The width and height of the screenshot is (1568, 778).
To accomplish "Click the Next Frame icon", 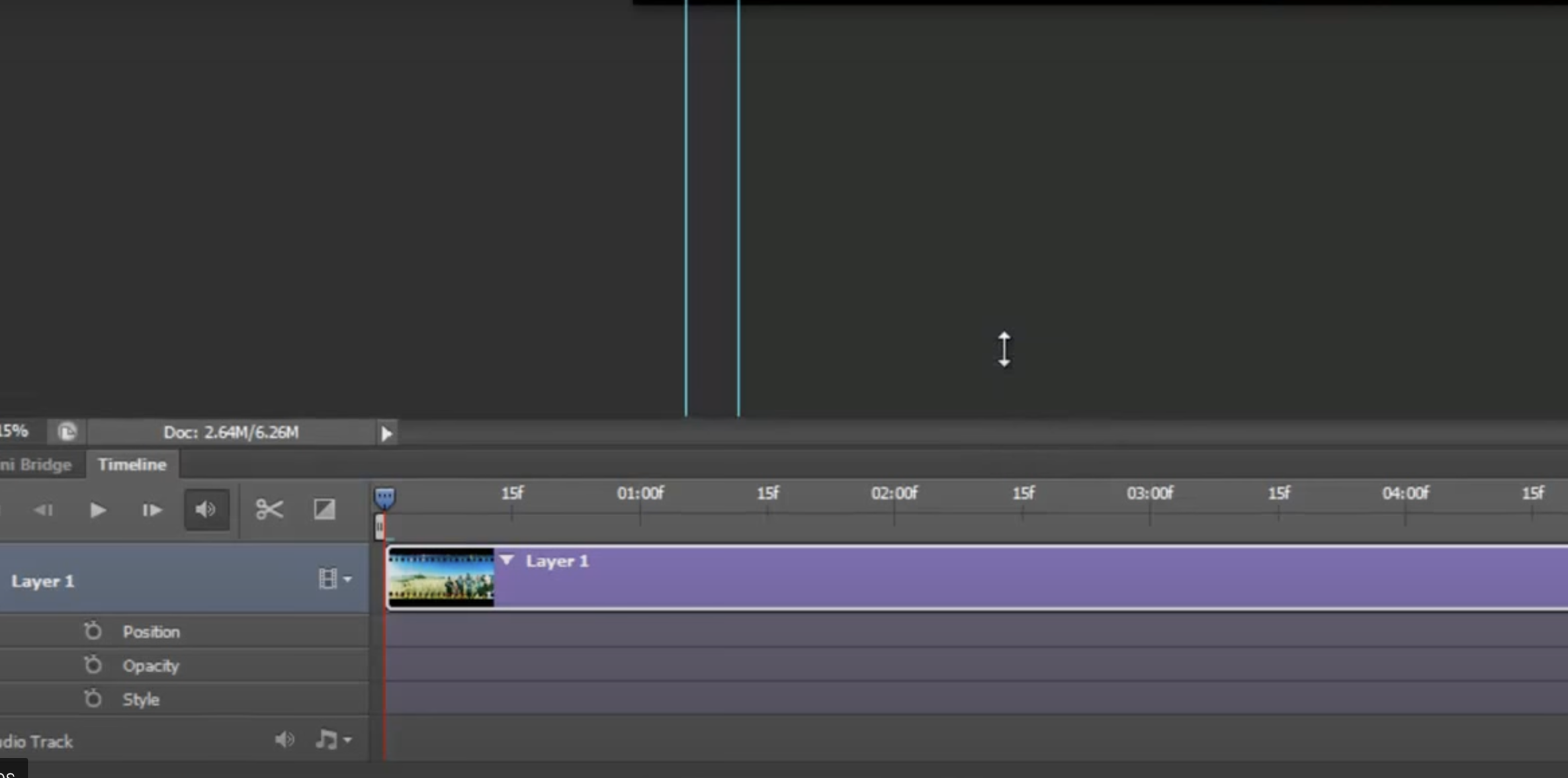I will tap(150, 510).
